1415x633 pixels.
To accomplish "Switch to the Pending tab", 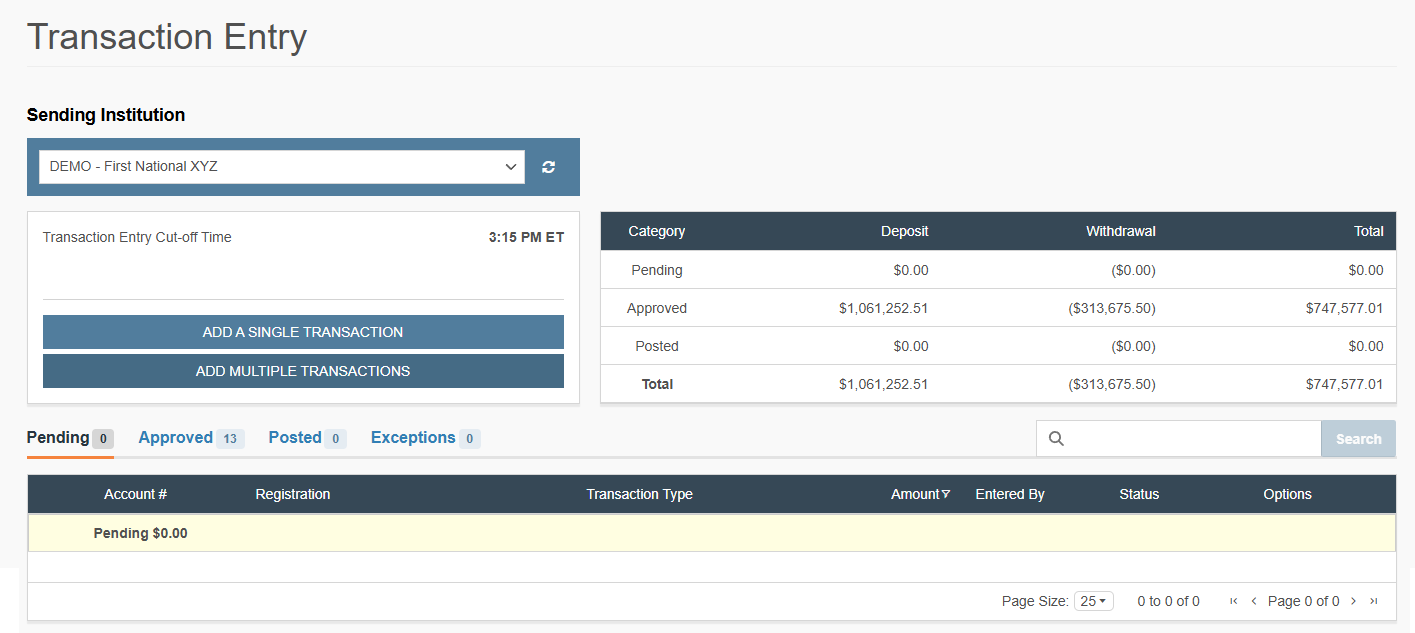I will click(x=70, y=438).
